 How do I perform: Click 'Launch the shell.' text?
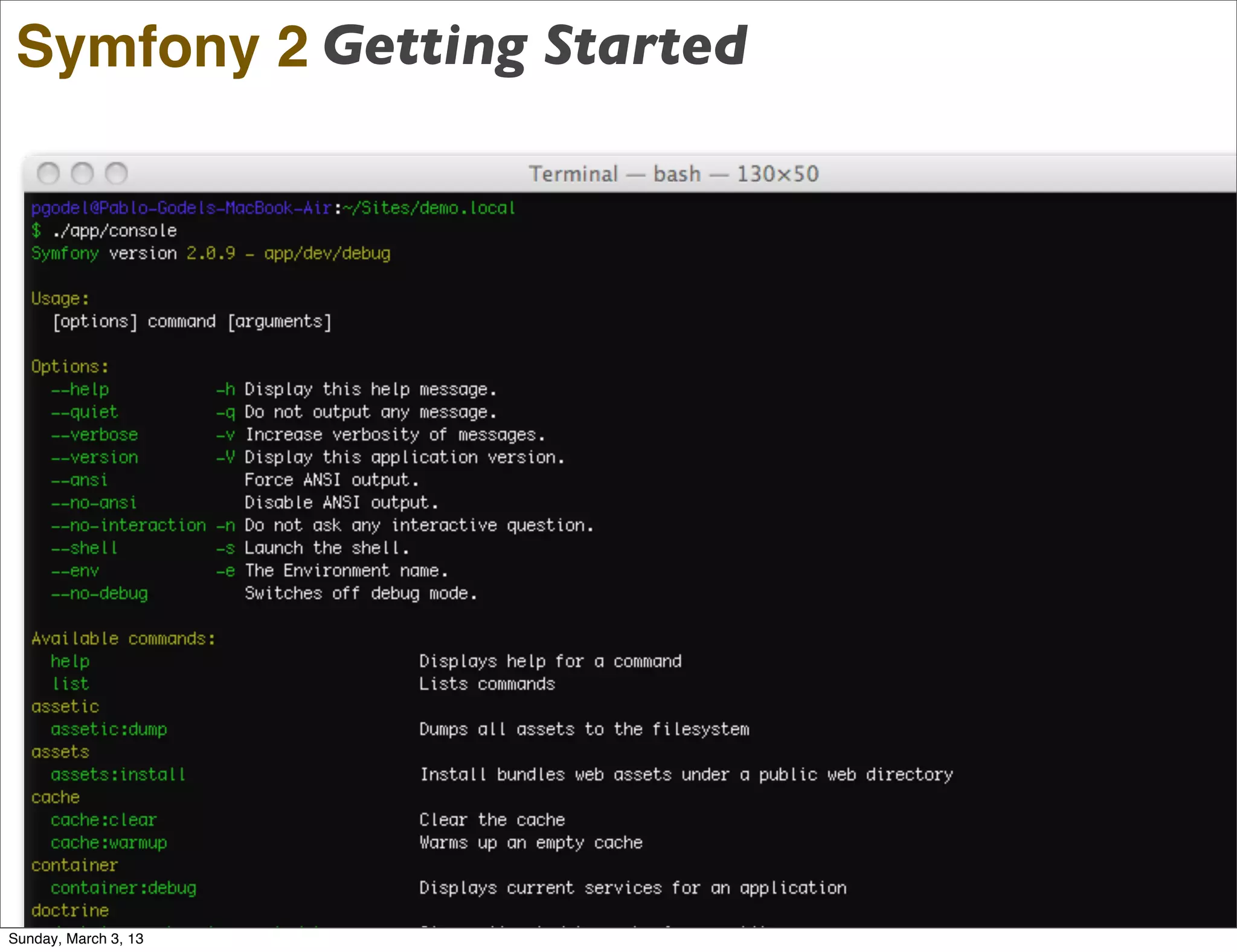point(327,548)
